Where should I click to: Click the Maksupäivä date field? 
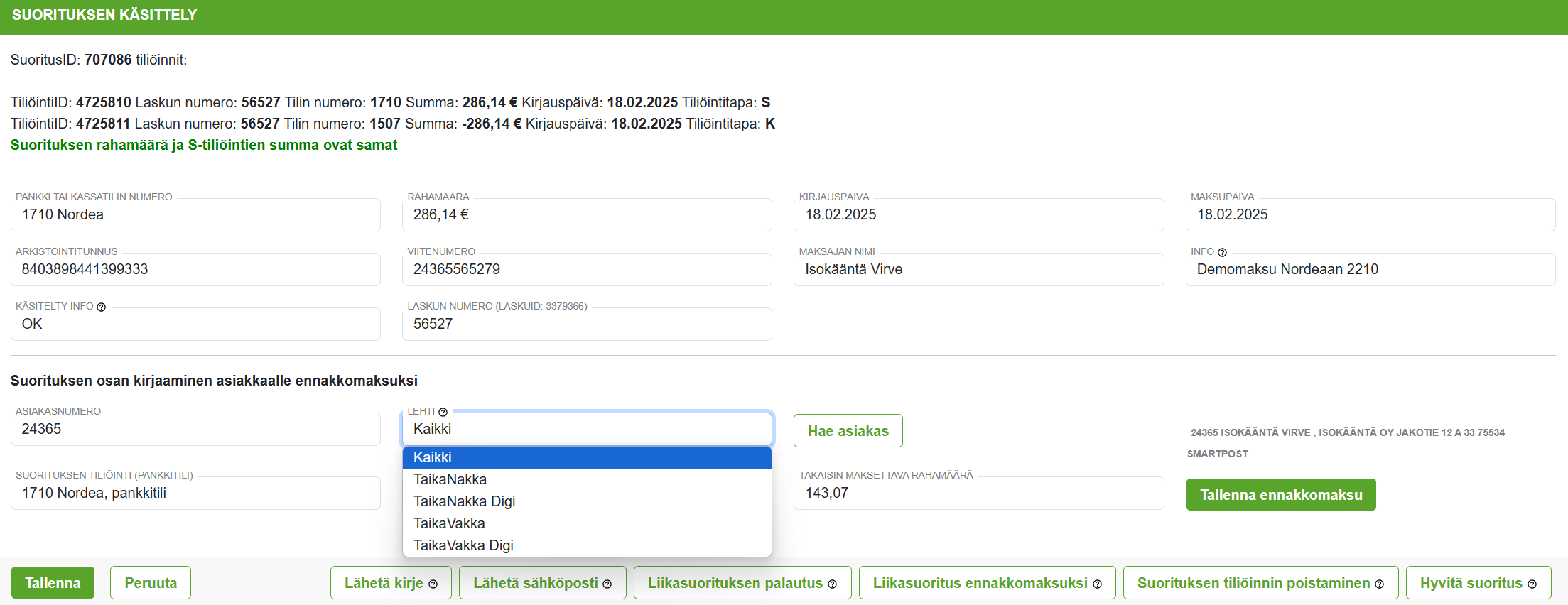point(1370,214)
